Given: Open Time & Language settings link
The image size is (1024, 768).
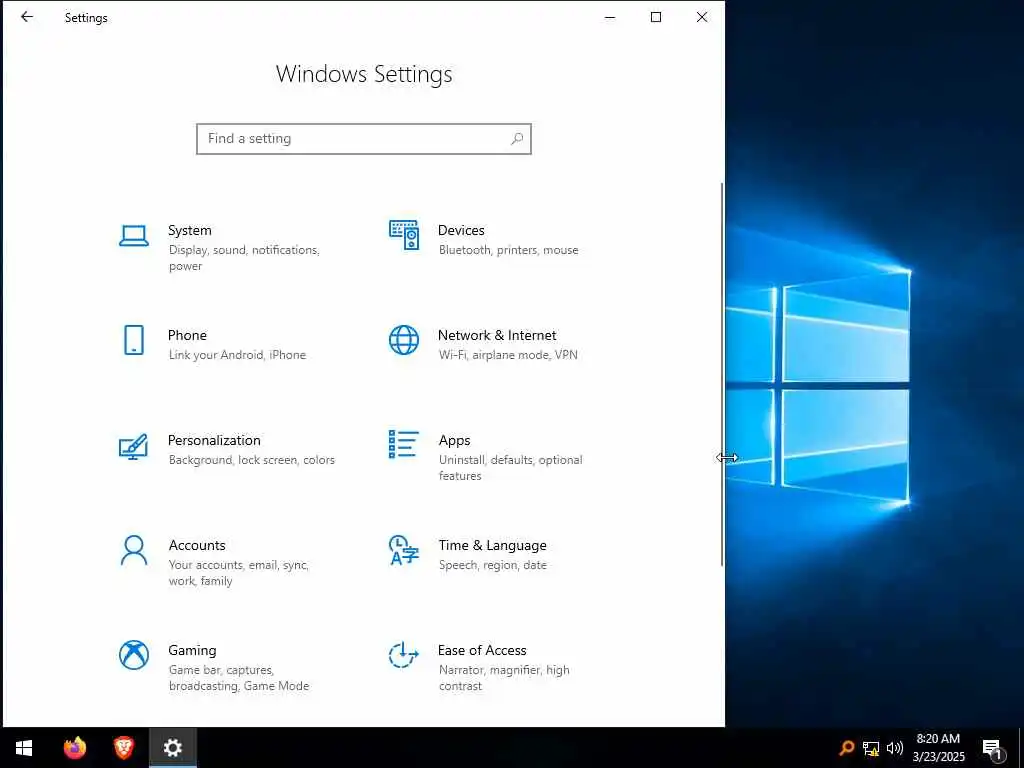Looking at the screenshot, I should 492,545.
